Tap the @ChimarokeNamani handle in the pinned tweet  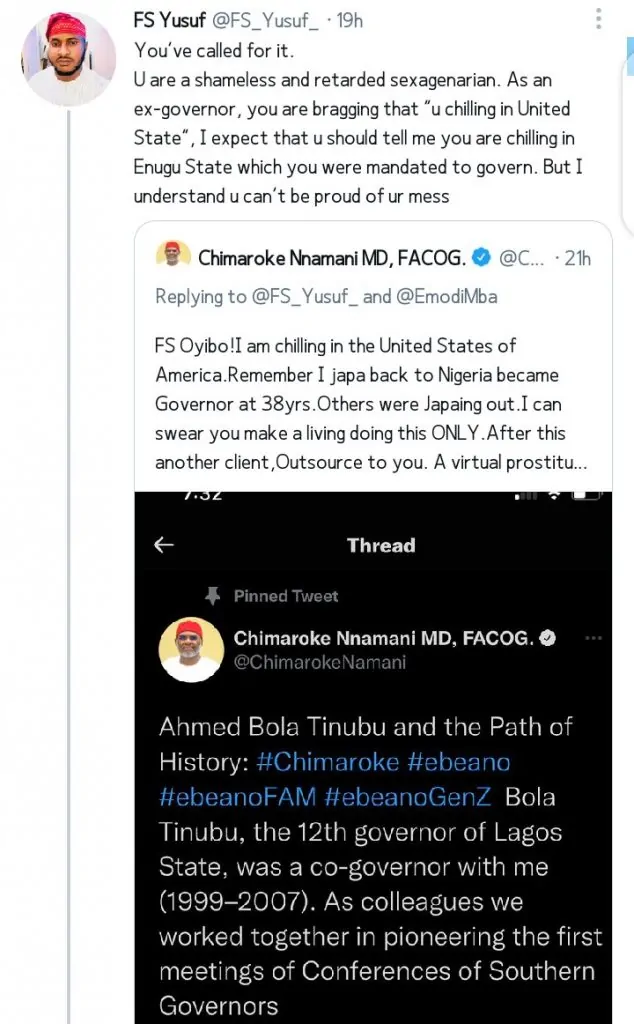pyautogui.click(x=319, y=662)
